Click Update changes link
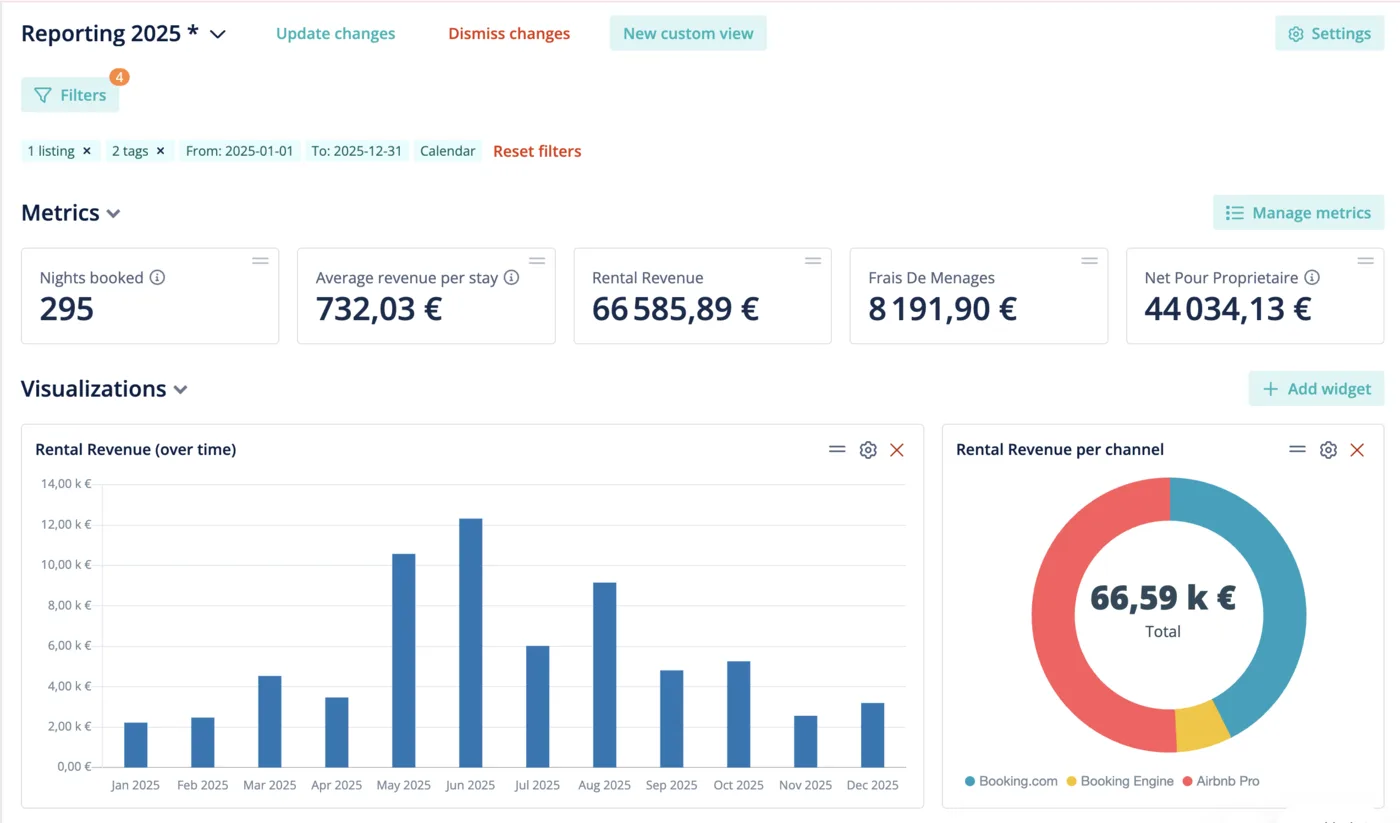 [335, 34]
